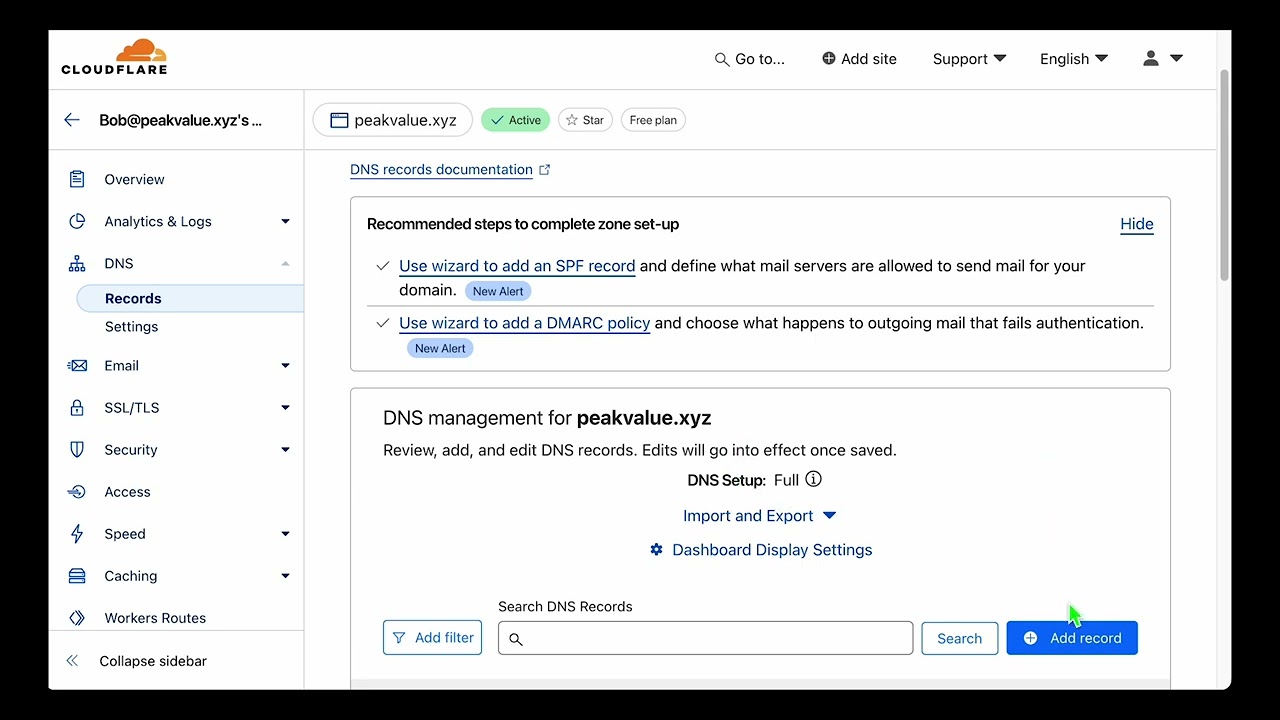This screenshot has height=720, width=1280.
Task: Click the Add filter button
Action: coord(432,638)
